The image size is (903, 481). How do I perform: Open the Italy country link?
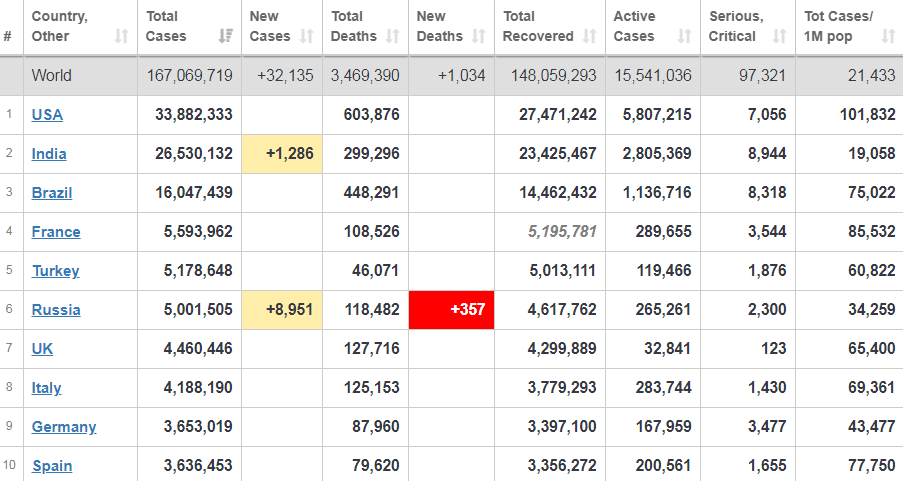[x=46, y=388]
